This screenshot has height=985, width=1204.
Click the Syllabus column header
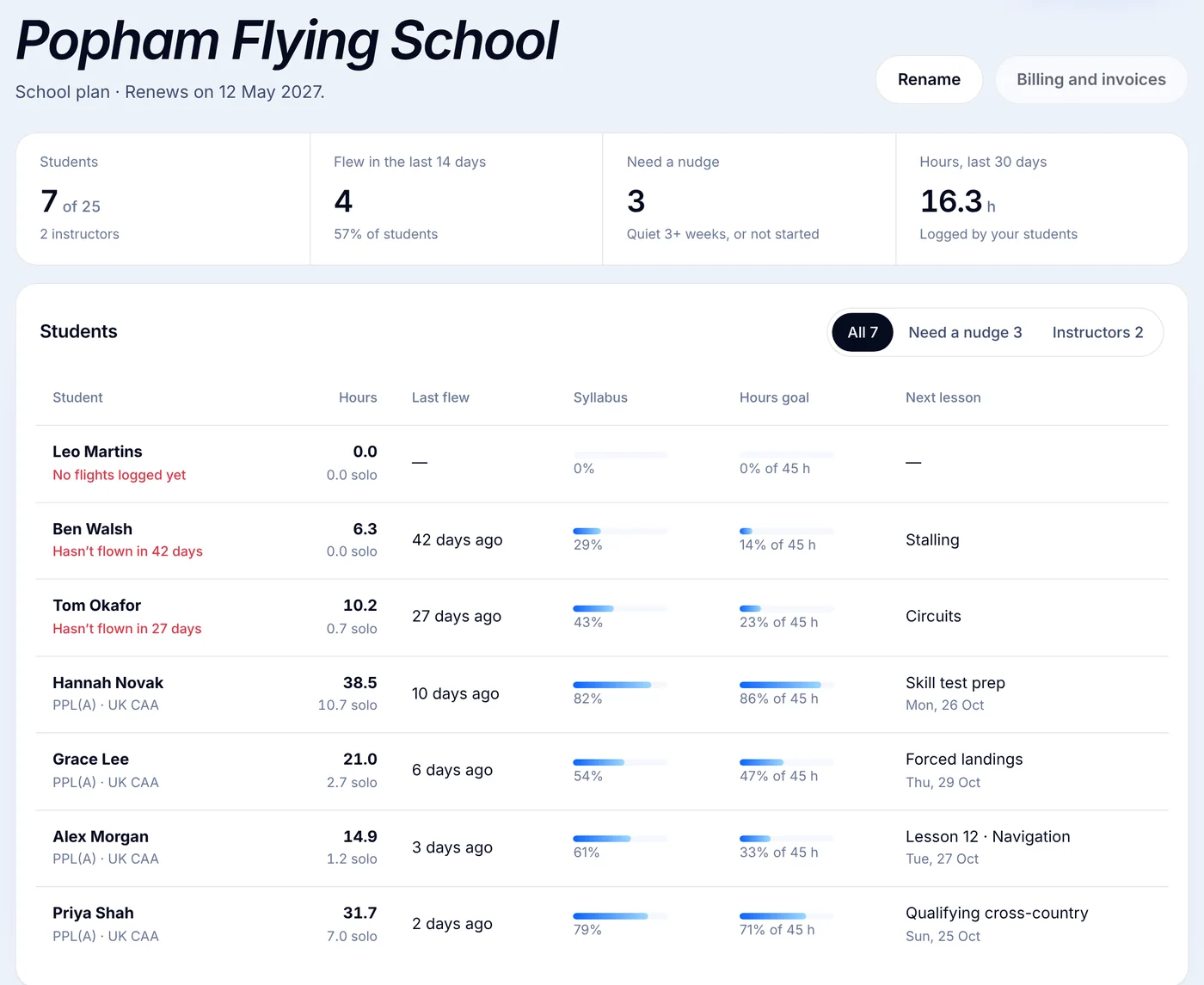[x=600, y=397]
